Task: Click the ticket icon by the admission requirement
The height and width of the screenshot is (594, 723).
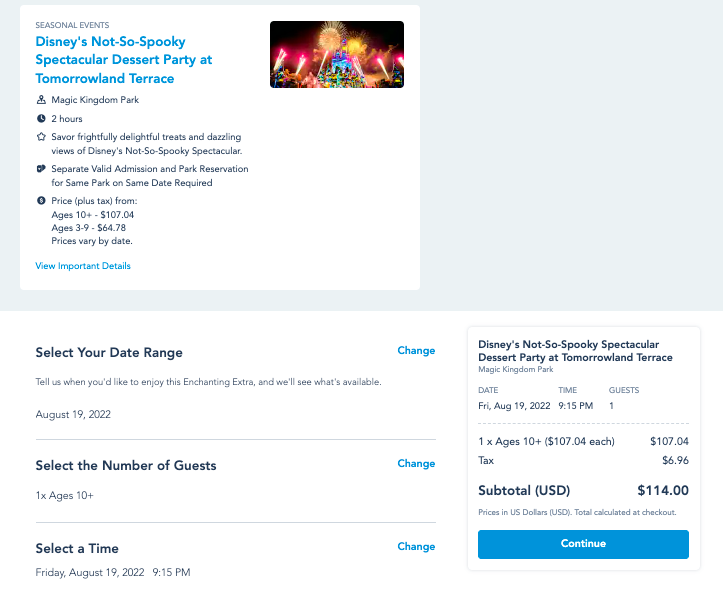Action: pos(41,169)
